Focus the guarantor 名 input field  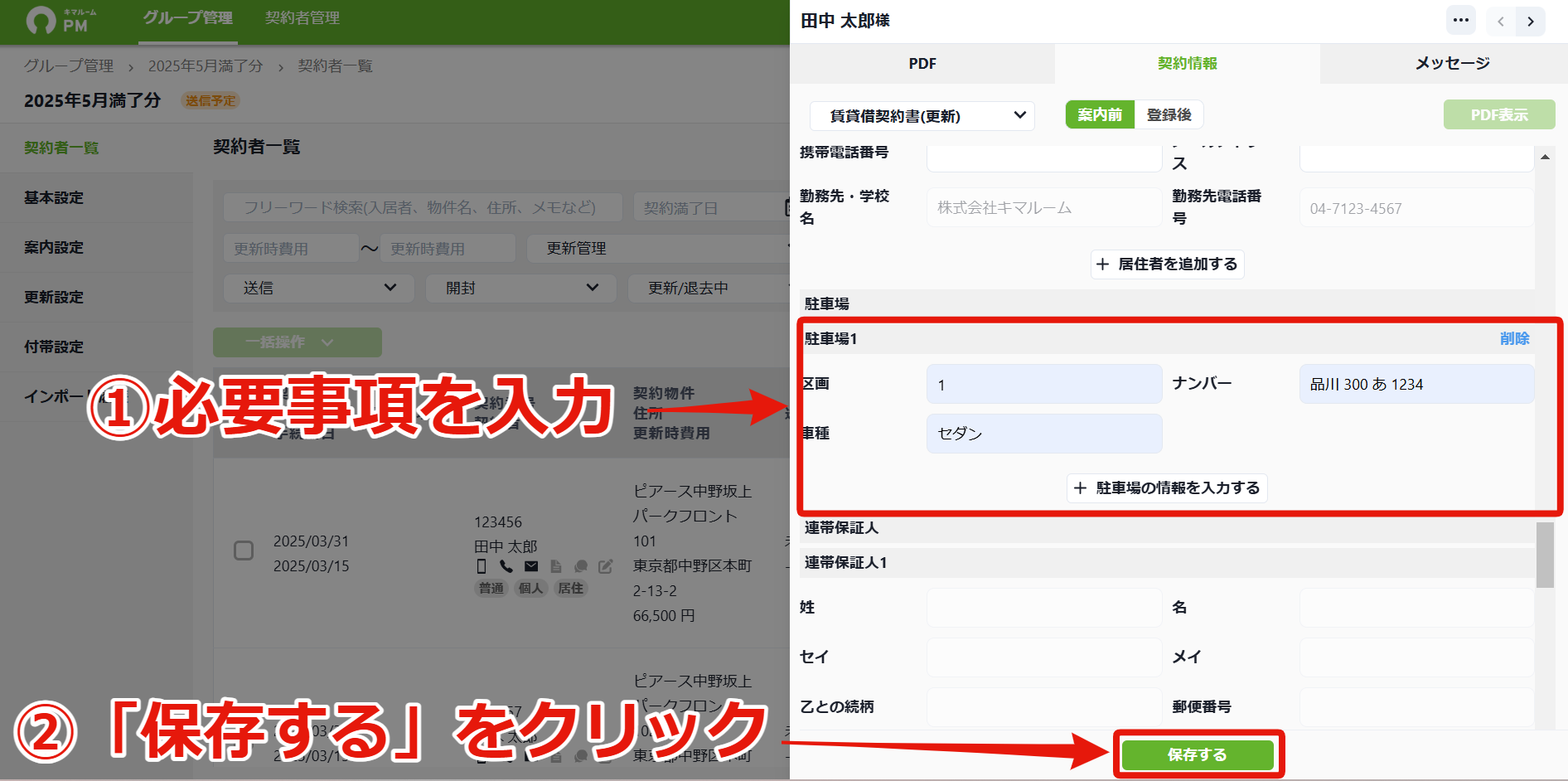tap(1416, 608)
